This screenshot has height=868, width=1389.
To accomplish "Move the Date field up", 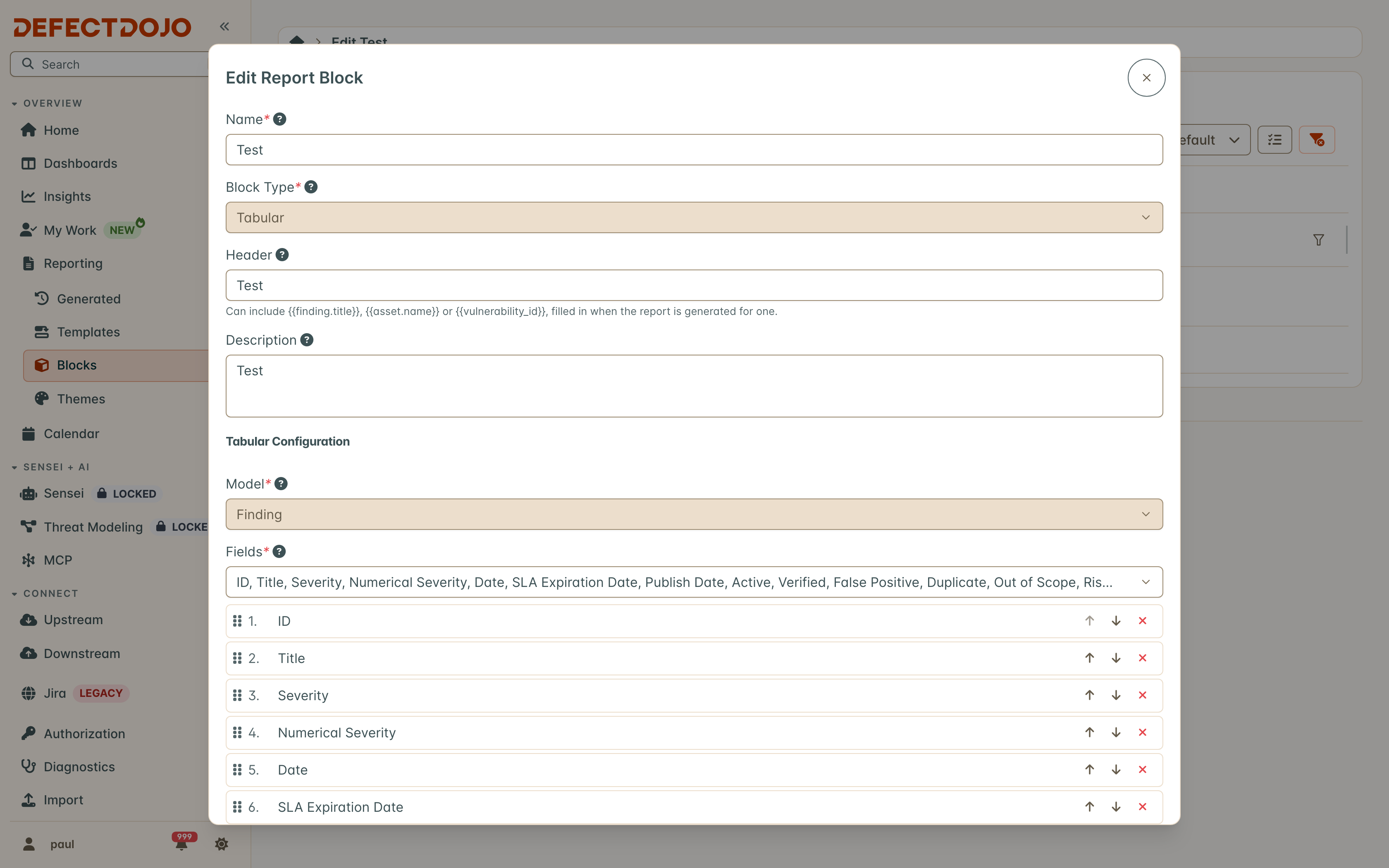I will (1089, 770).
